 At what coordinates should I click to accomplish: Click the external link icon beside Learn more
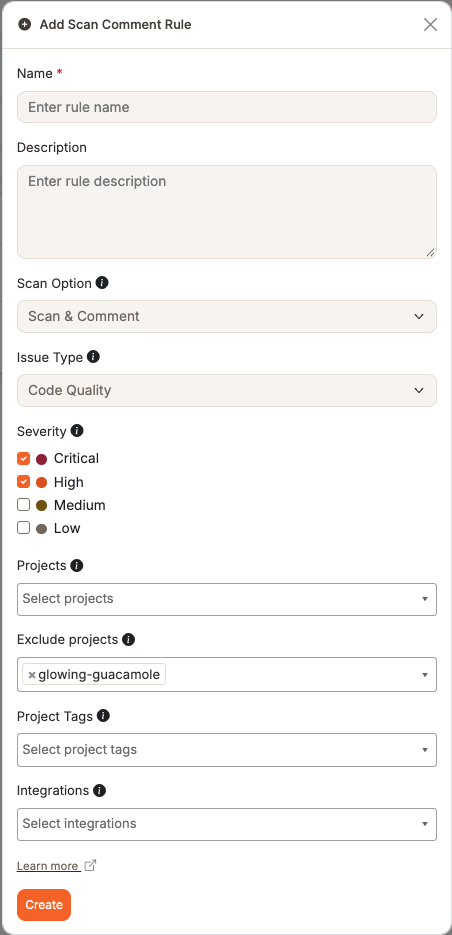tap(90, 865)
